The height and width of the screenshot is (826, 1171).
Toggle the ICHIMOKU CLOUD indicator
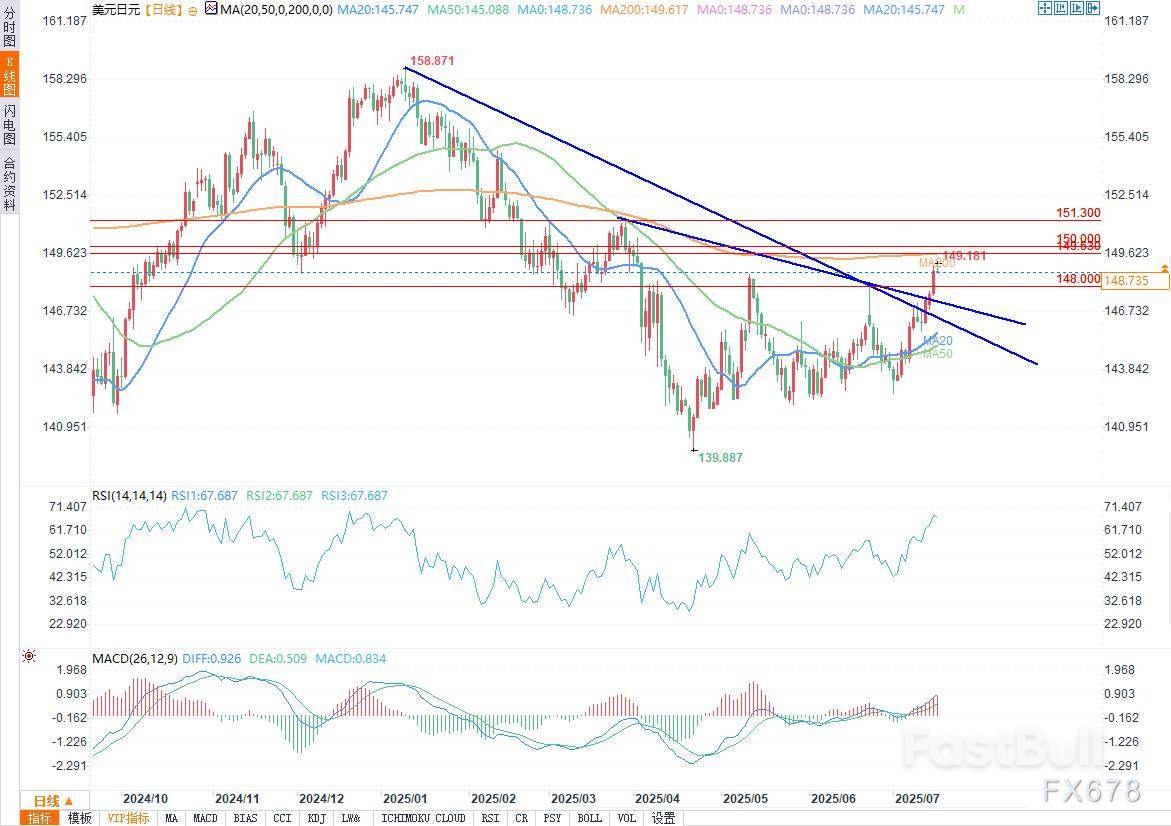point(423,818)
